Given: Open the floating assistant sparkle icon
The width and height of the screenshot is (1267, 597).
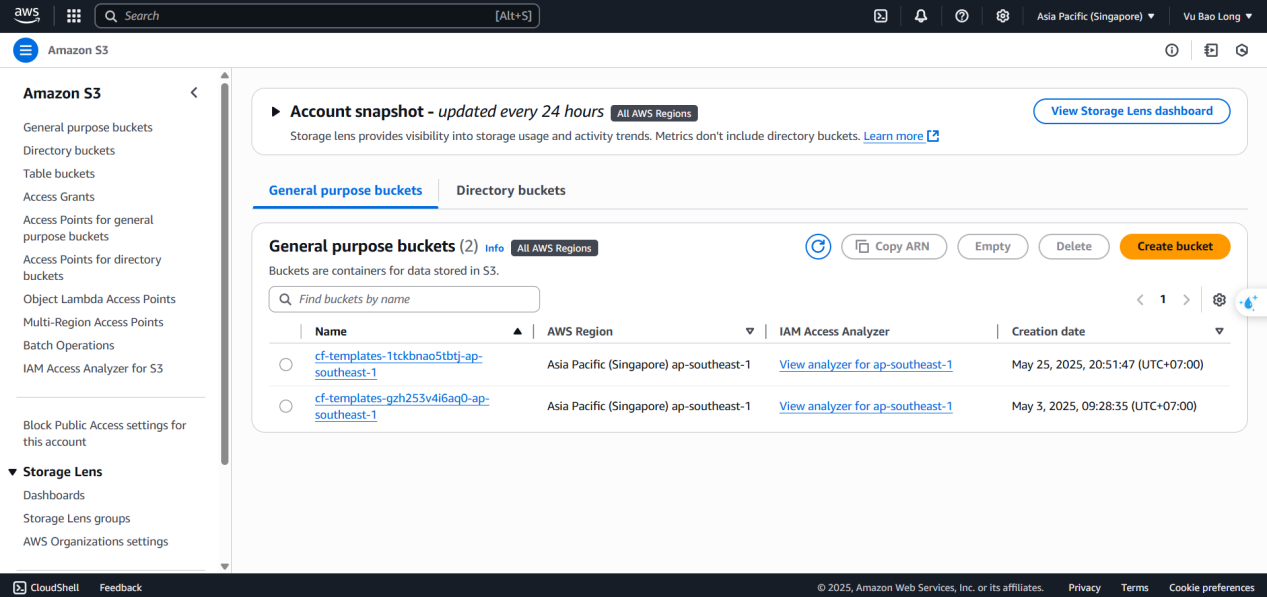Looking at the screenshot, I should [1249, 302].
